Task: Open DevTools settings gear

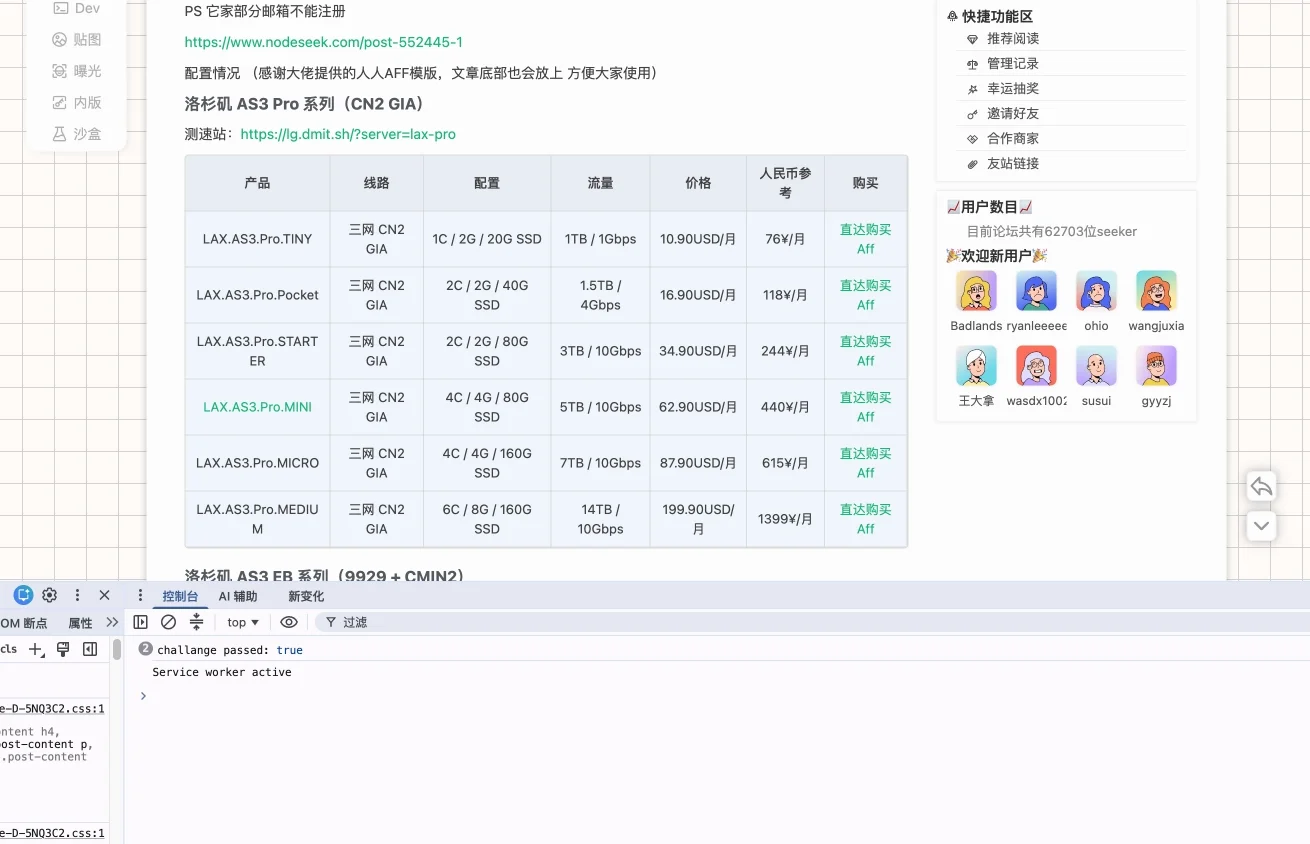Action: point(49,595)
